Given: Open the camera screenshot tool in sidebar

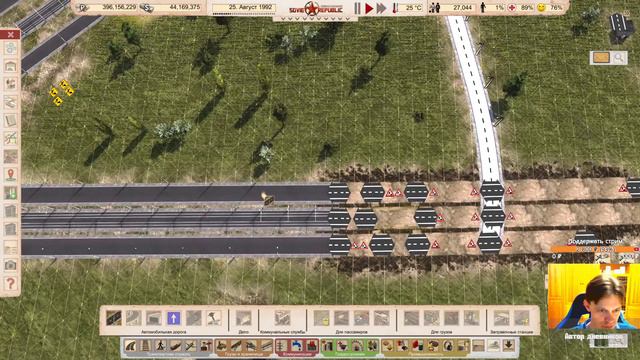Looking at the screenshot, I should [11, 265].
